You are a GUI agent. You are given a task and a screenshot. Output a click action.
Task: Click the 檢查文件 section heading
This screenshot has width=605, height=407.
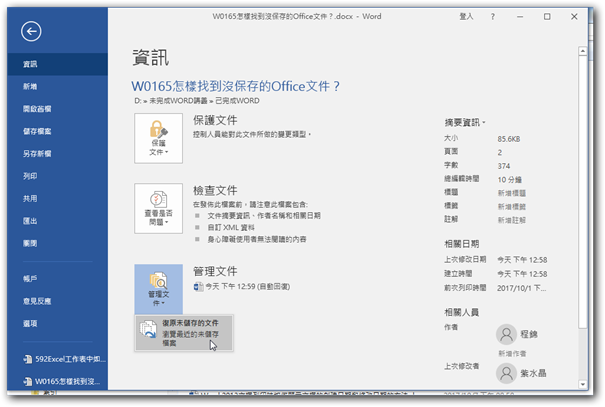pyautogui.click(x=215, y=191)
